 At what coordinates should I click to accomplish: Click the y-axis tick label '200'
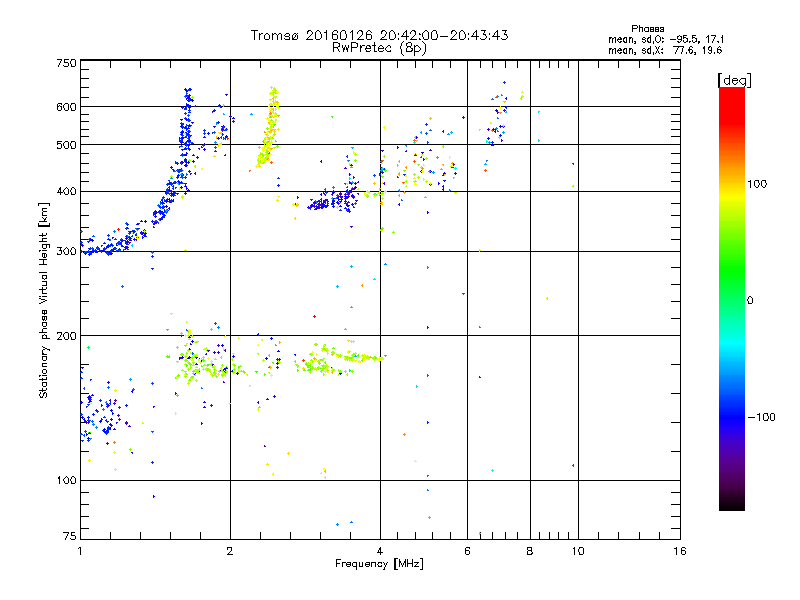coord(66,335)
